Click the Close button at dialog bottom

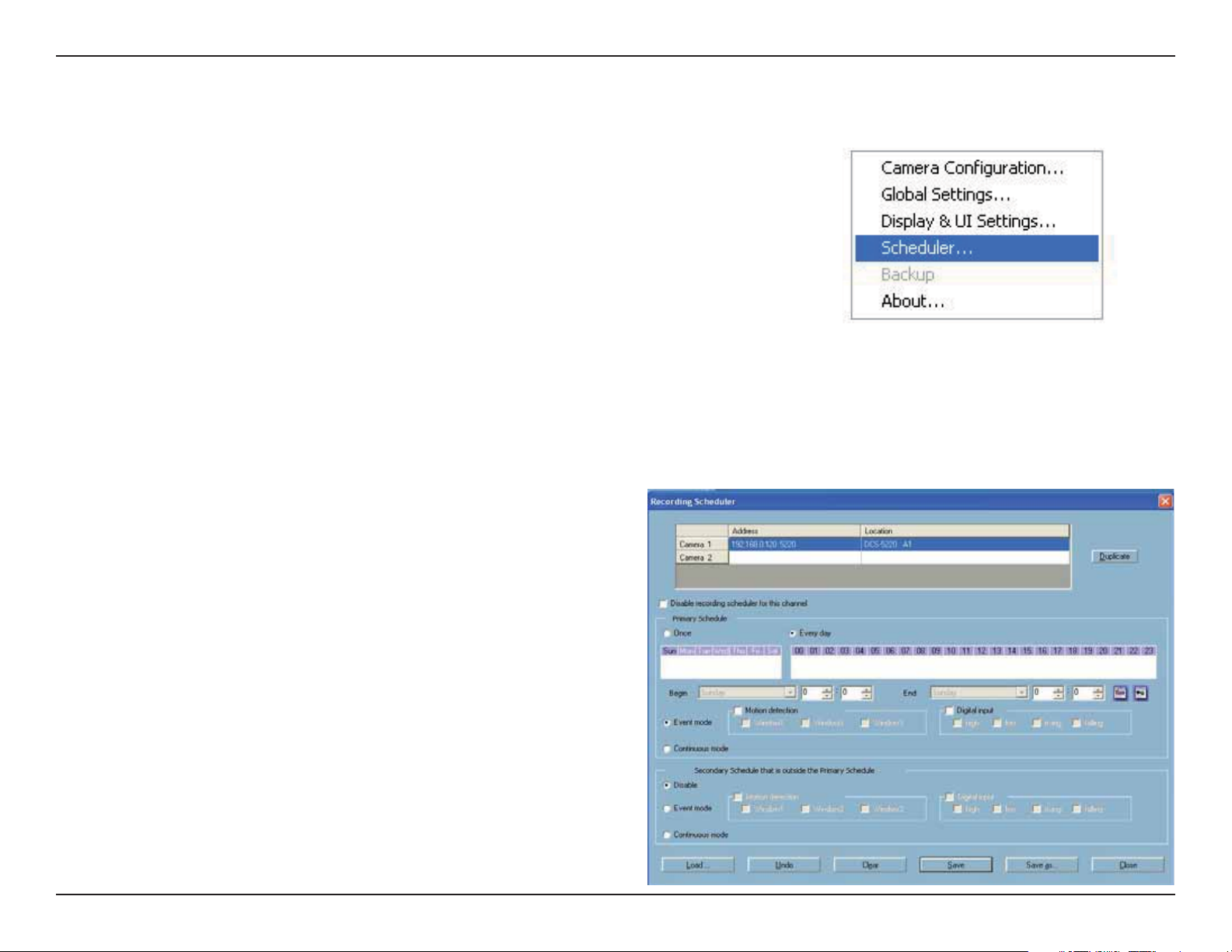pyautogui.click(x=1128, y=865)
